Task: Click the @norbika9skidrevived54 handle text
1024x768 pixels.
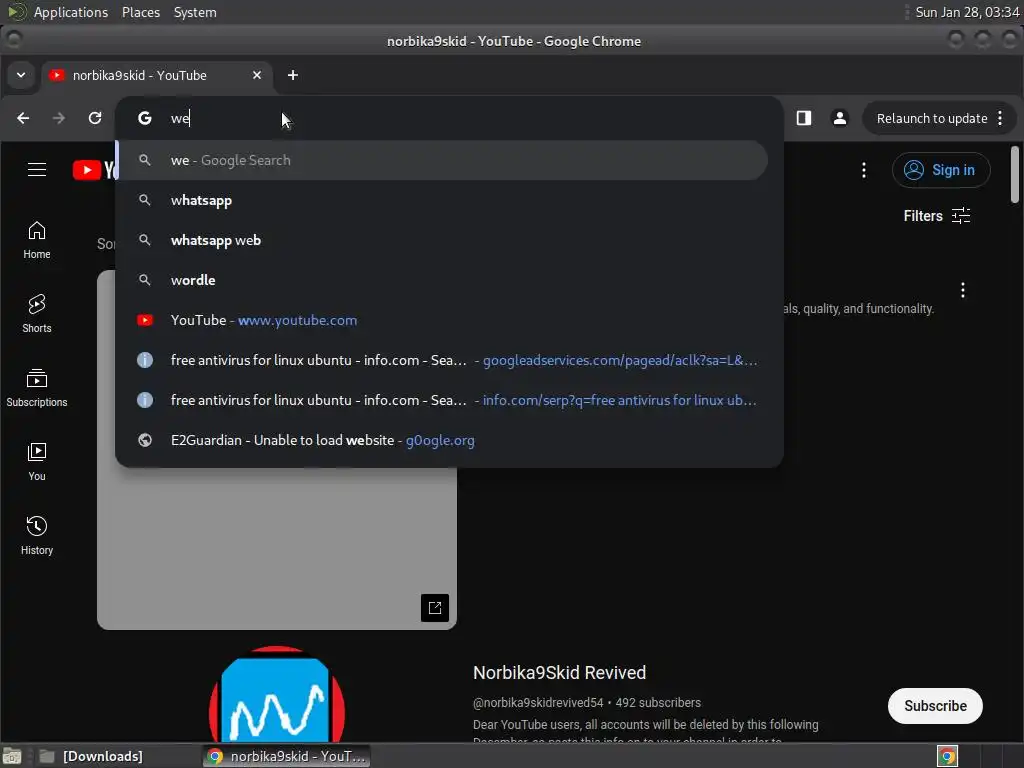Action: [x=538, y=703]
